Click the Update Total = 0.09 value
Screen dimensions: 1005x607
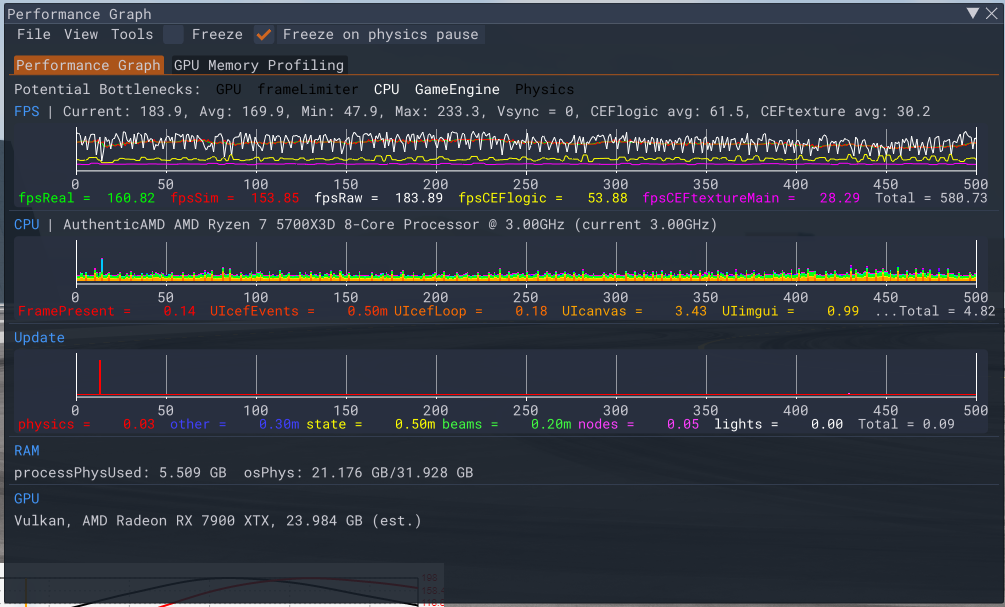coord(906,424)
